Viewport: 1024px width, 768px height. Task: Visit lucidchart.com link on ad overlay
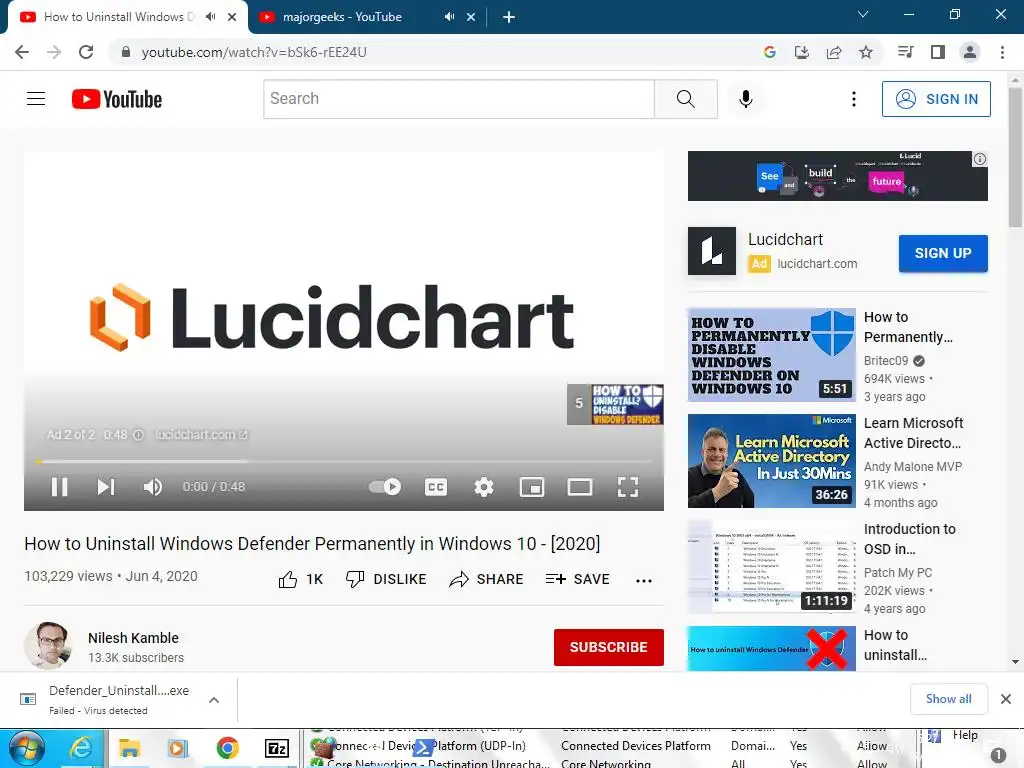pos(201,435)
